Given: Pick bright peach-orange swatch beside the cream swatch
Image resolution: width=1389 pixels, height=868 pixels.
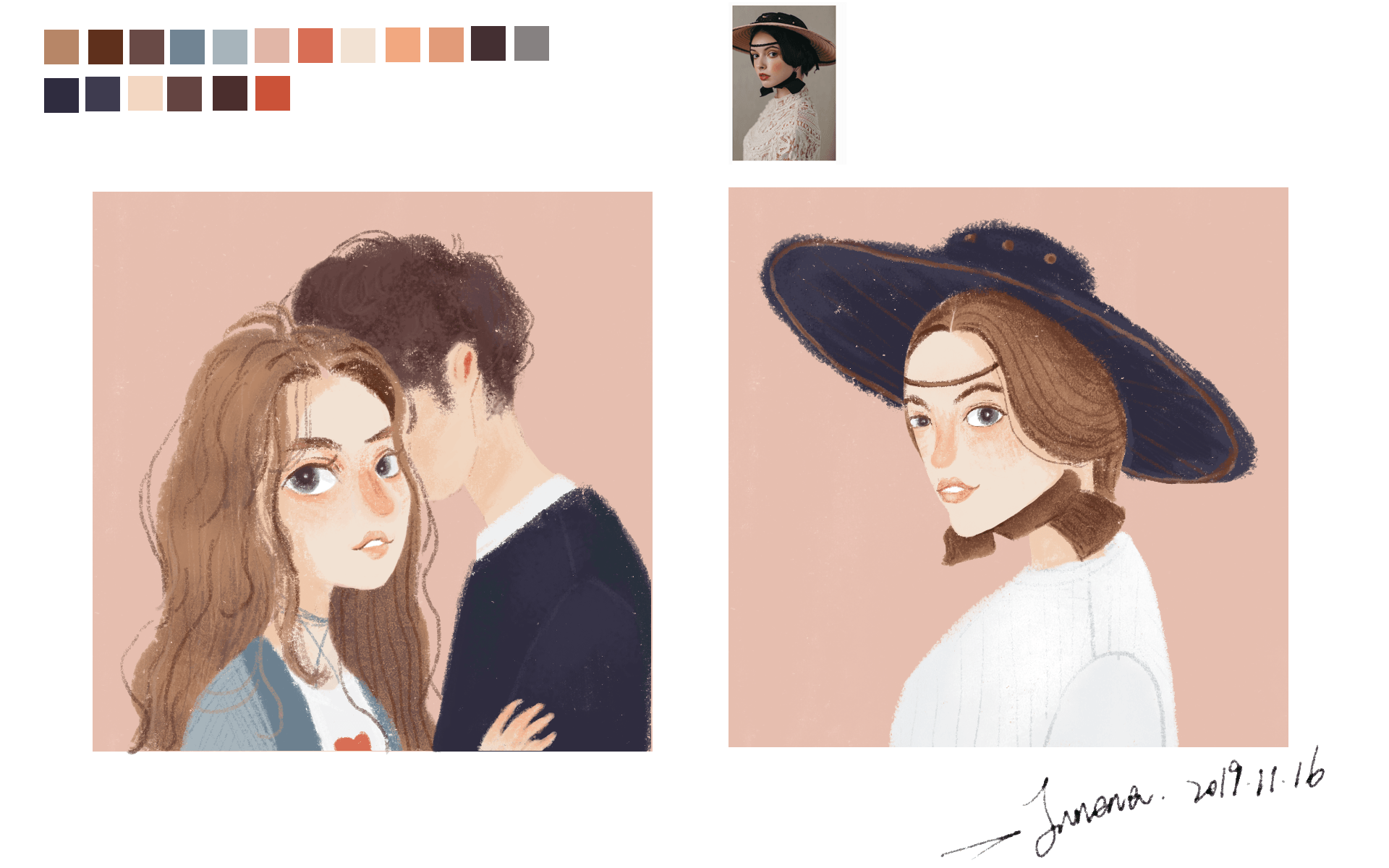Looking at the screenshot, I should point(403,45).
